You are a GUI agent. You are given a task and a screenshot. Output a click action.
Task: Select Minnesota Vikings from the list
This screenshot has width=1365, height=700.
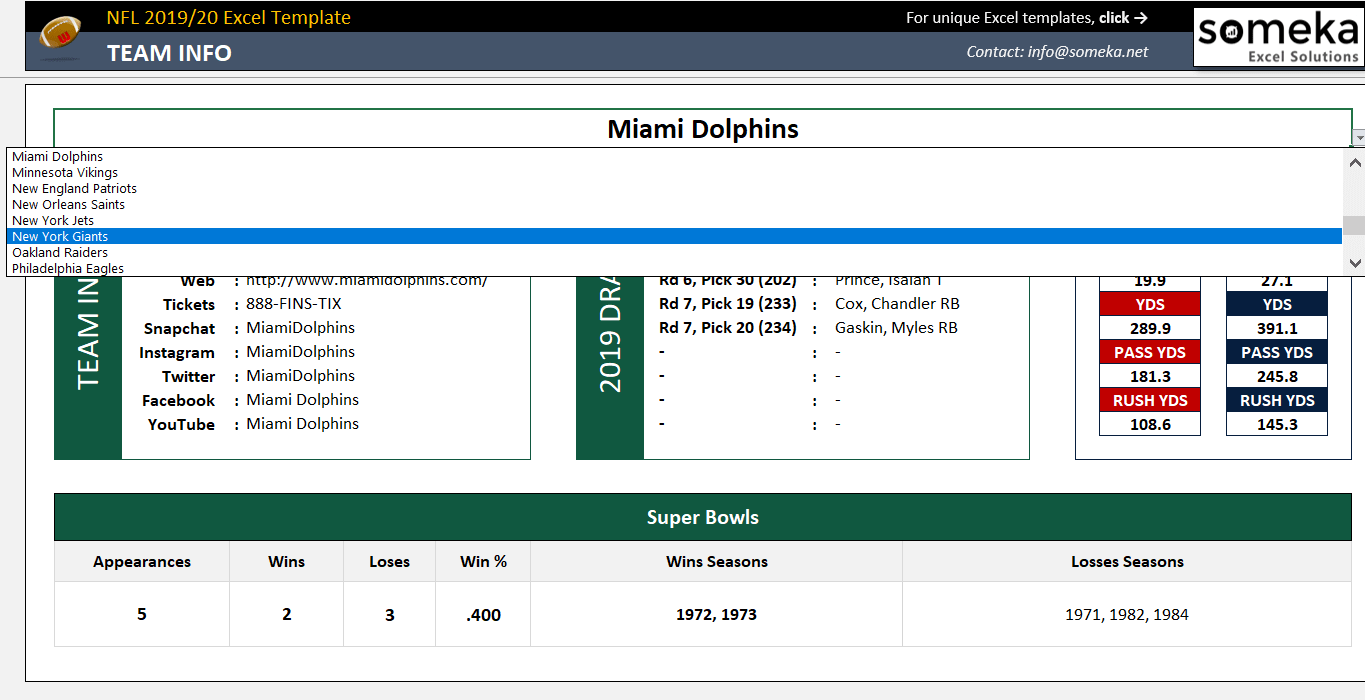[x=674, y=172]
